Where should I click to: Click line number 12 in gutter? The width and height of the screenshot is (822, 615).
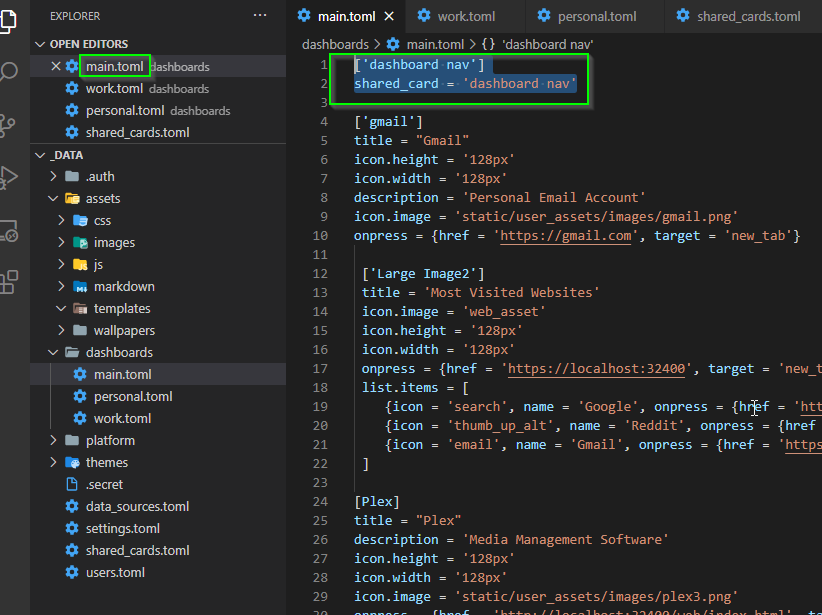(x=320, y=274)
